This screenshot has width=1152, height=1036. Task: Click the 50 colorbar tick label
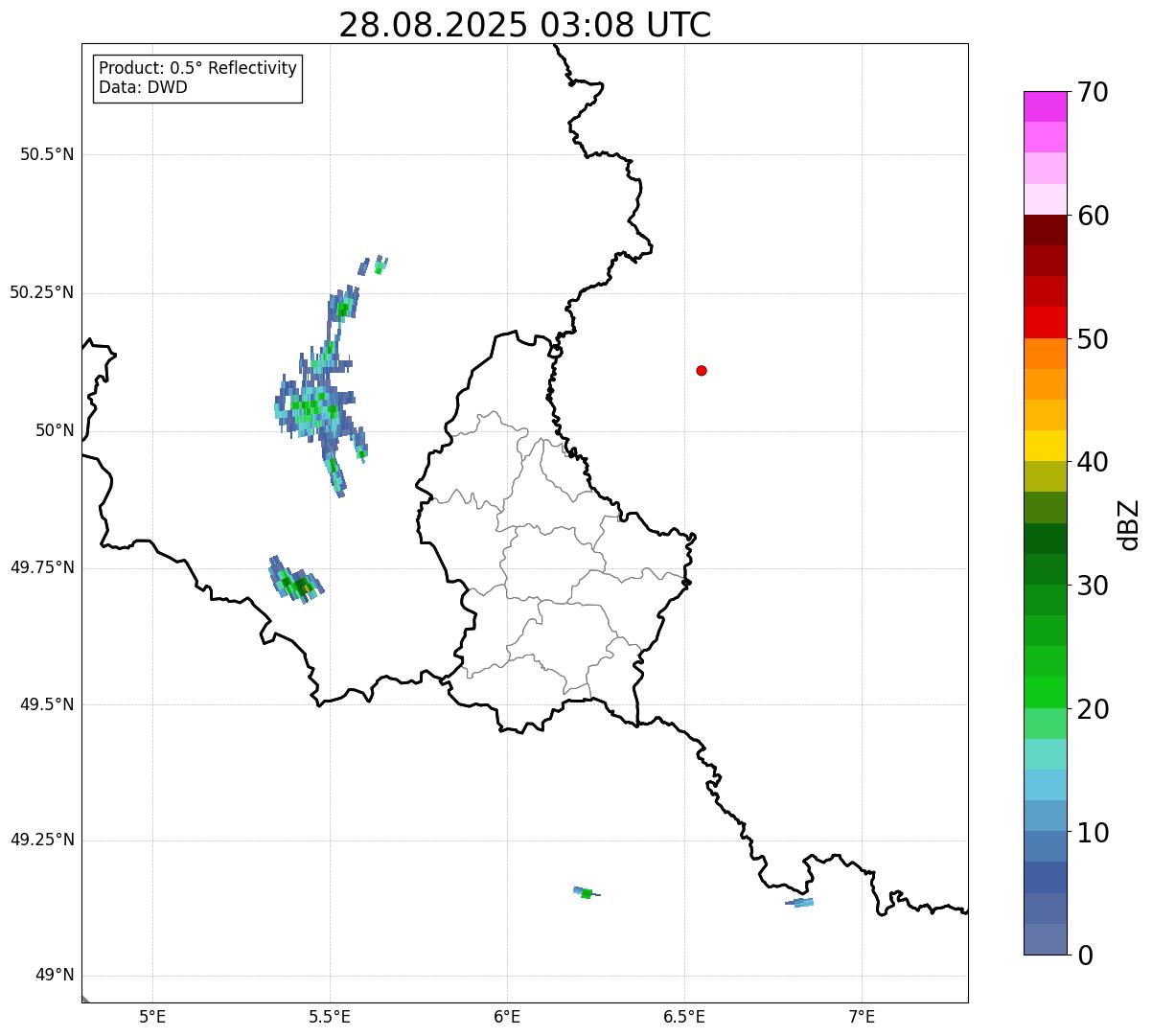(1094, 339)
